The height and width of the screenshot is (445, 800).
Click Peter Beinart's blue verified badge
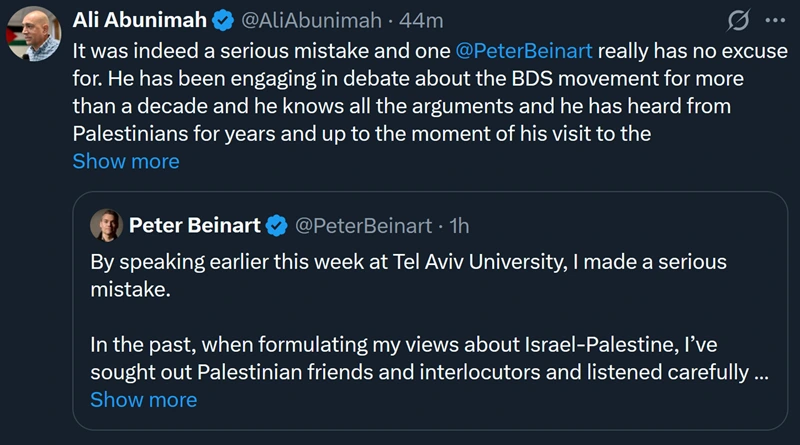[277, 226]
